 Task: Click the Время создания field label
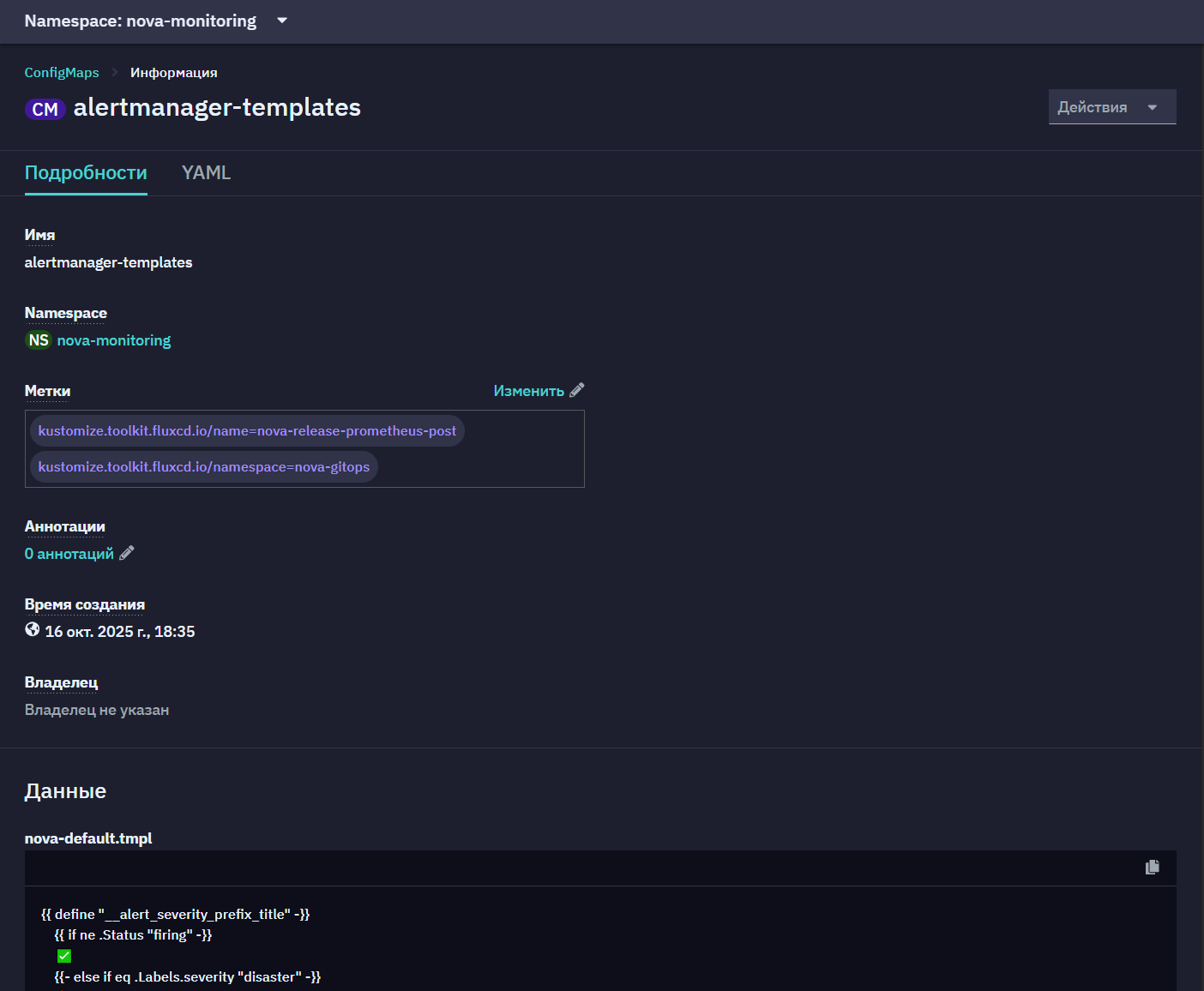(x=85, y=604)
